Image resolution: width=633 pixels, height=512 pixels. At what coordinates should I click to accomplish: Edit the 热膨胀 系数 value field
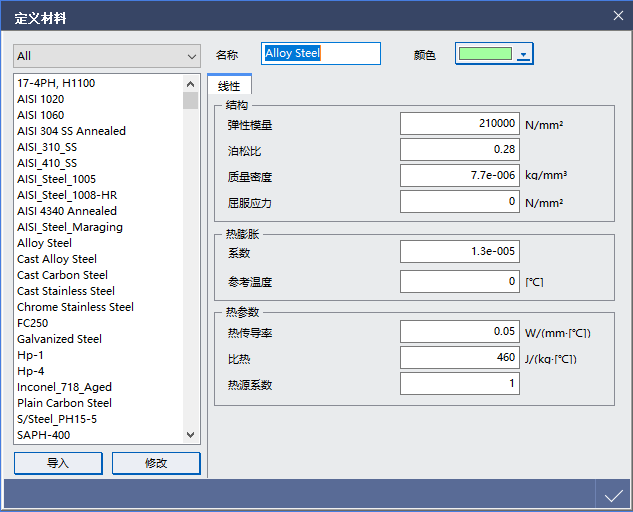(459, 252)
